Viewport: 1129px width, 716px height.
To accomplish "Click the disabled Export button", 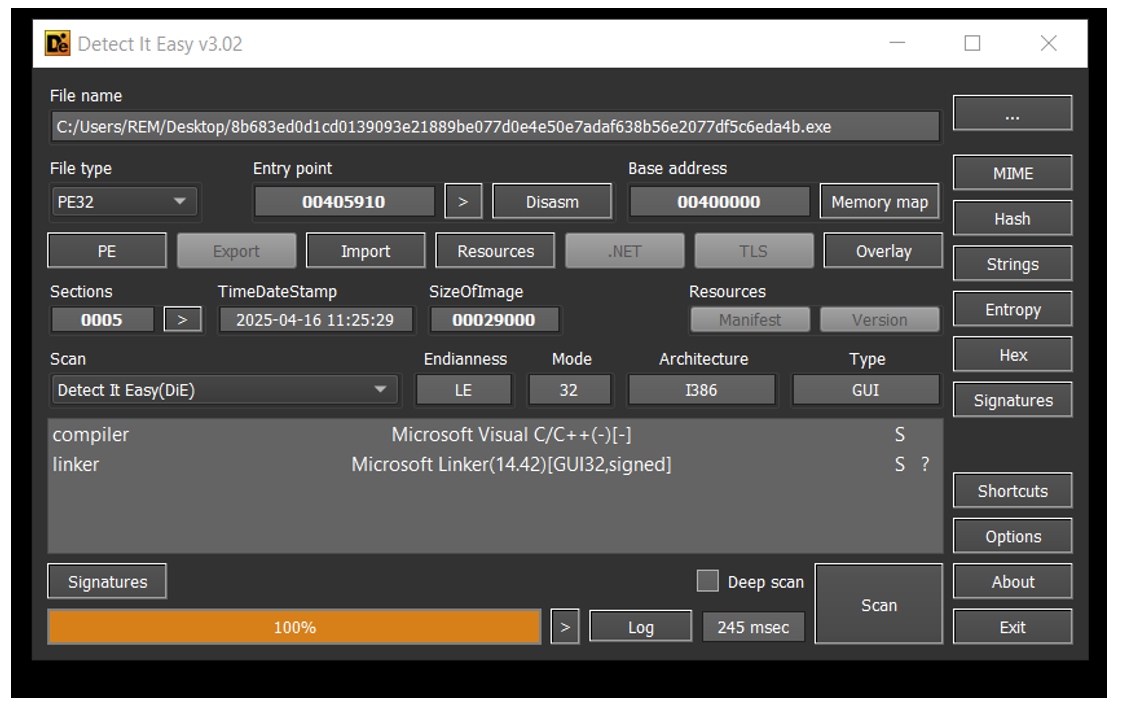I will point(236,251).
